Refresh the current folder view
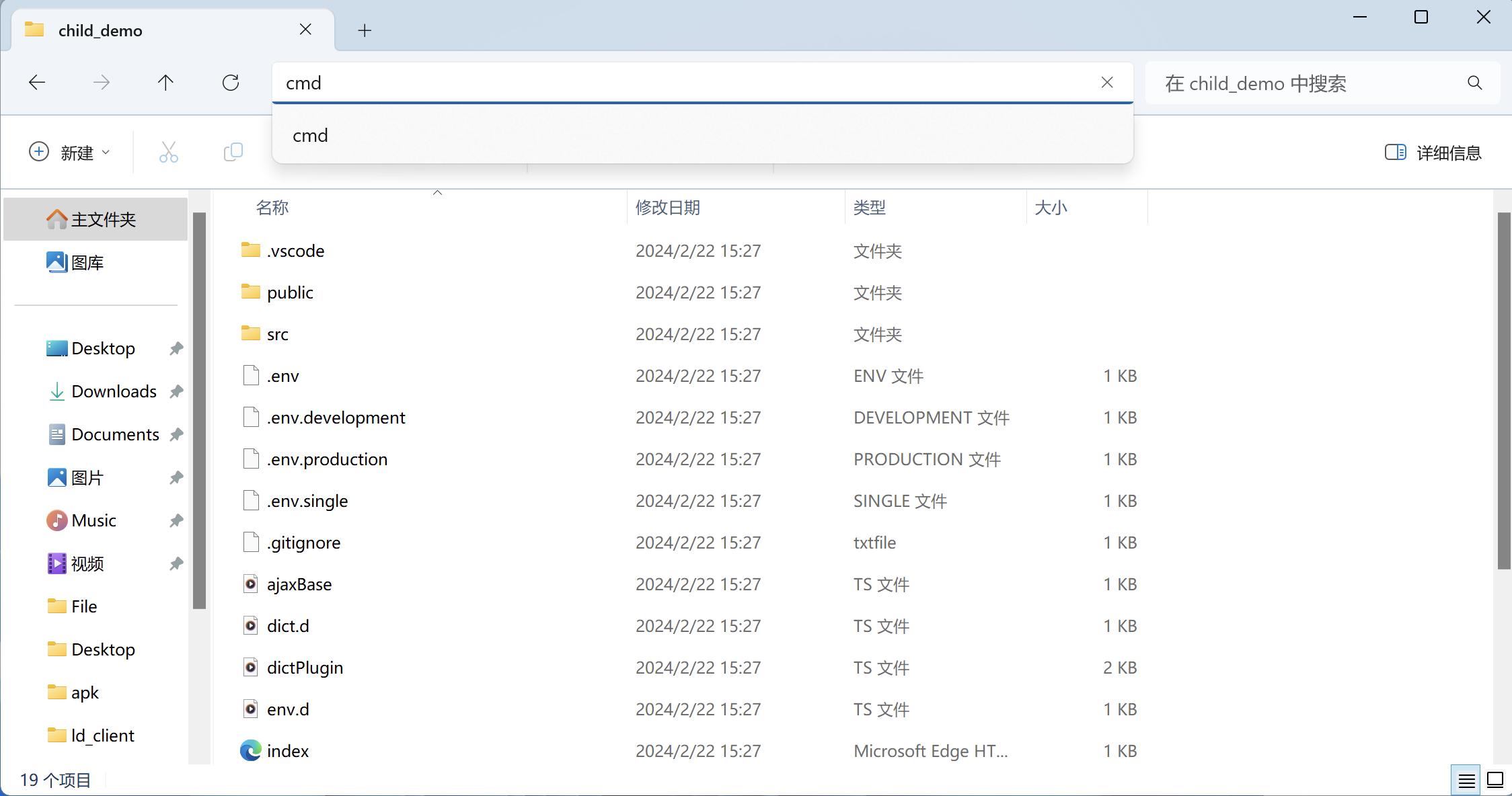This screenshot has width=1512, height=796. coord(231,82)
